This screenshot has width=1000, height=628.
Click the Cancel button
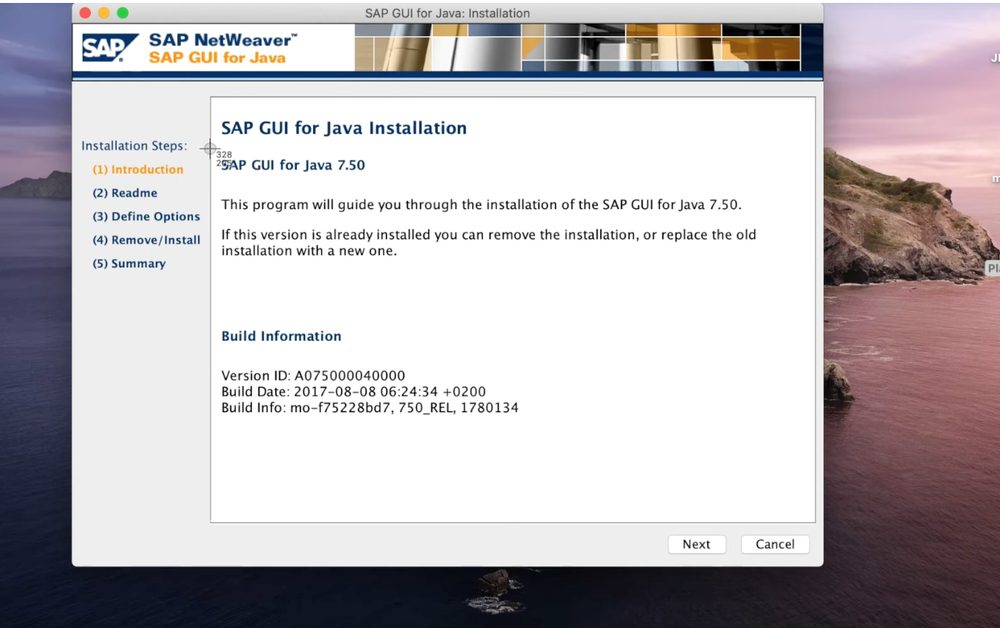click(x=775, y=544)
